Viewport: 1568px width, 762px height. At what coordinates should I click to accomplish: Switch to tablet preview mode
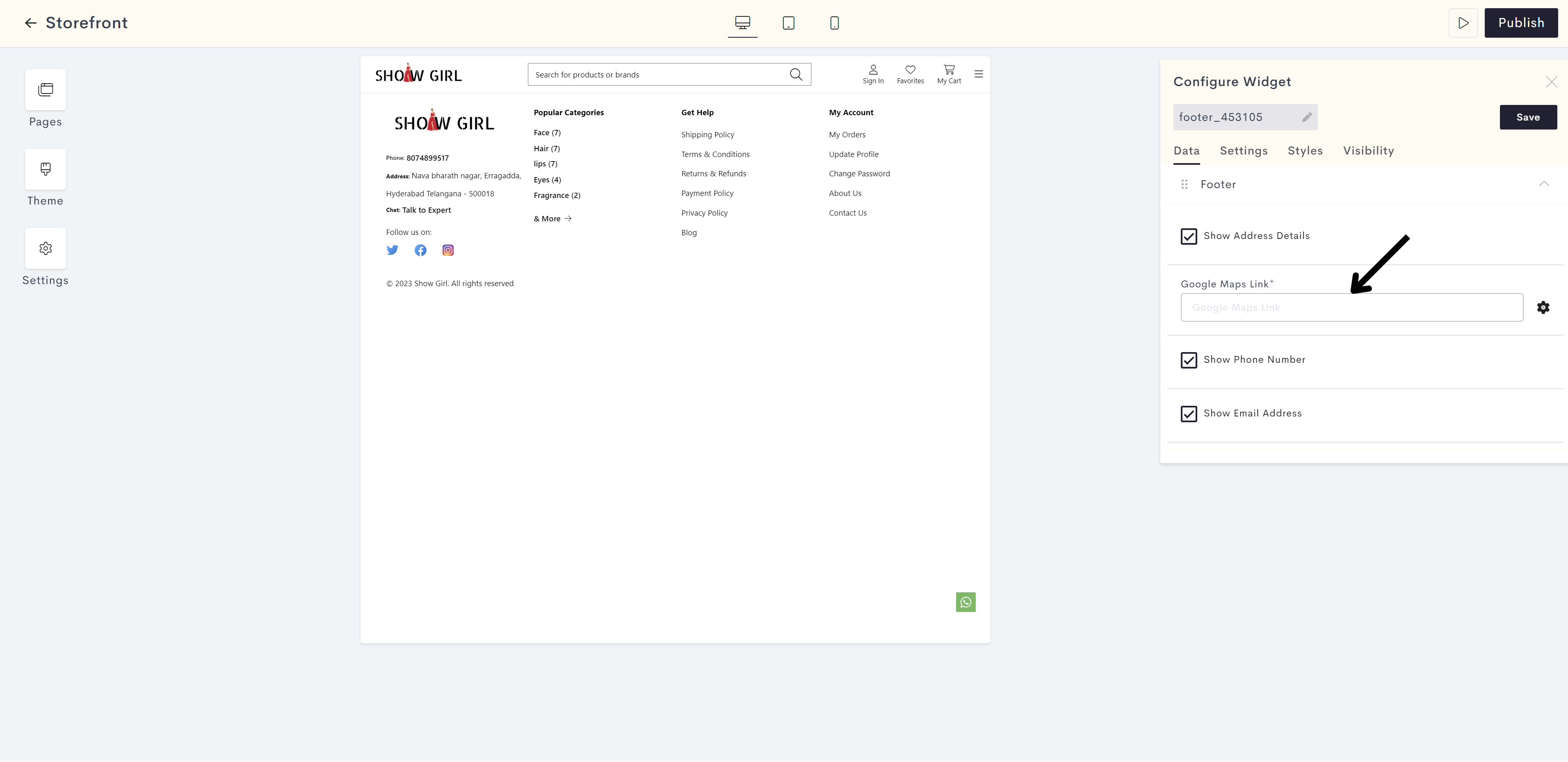point(788,23)
